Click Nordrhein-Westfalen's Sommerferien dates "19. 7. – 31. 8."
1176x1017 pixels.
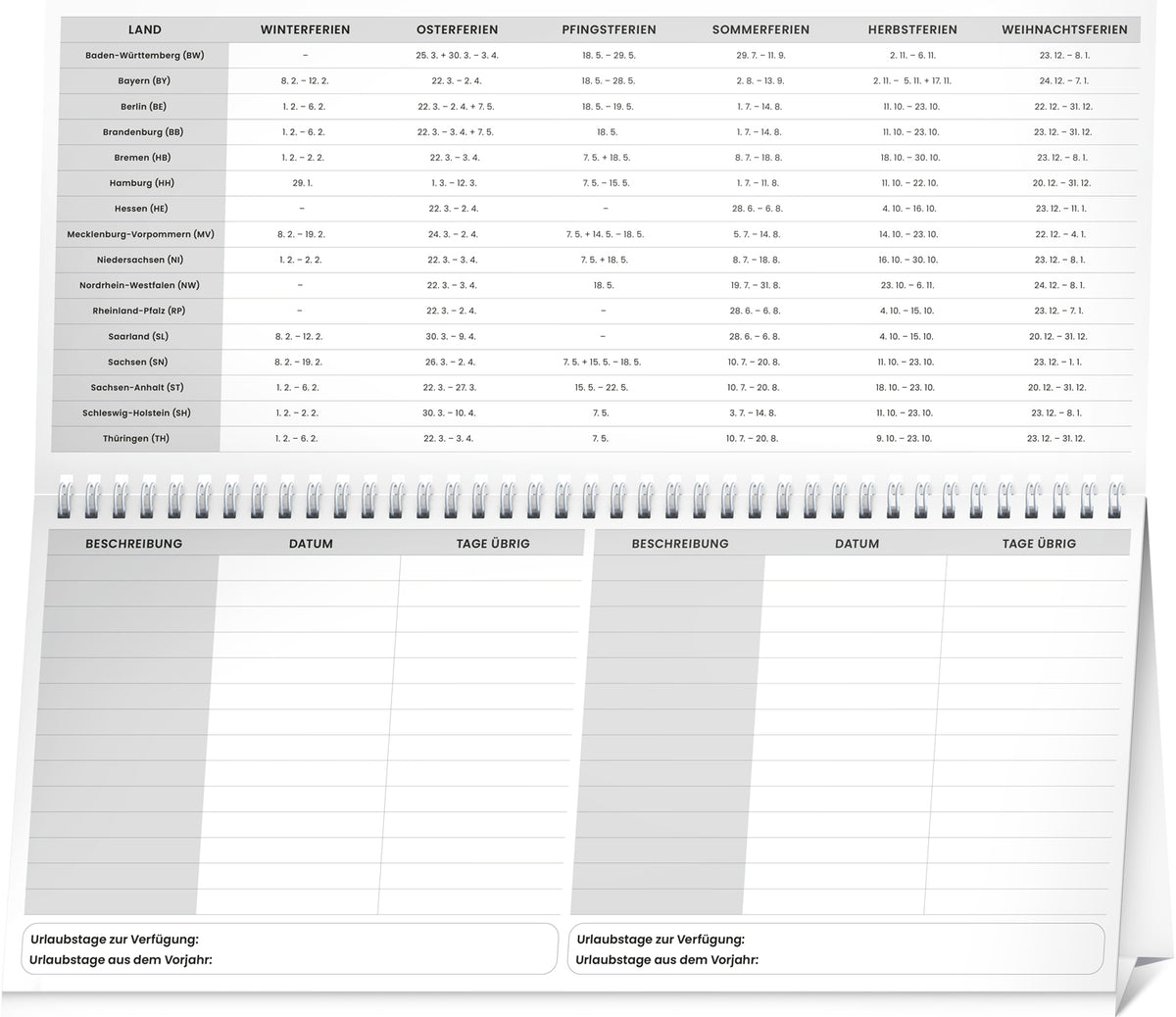coord(755,285)
